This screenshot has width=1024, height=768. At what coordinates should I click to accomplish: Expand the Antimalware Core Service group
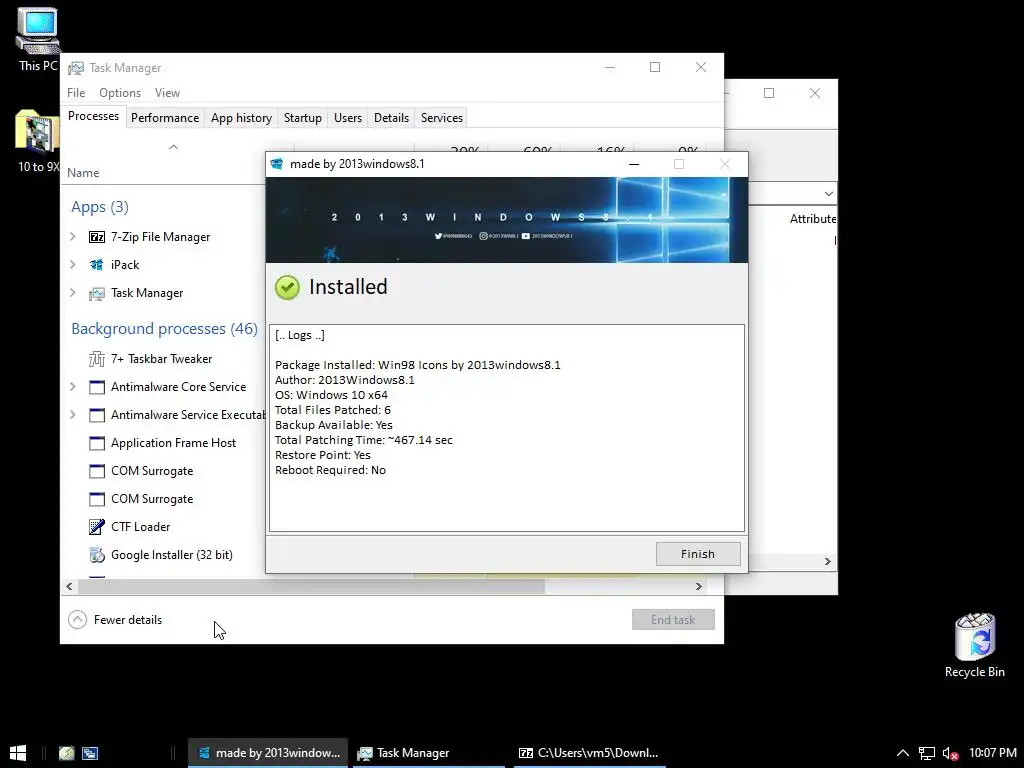tap(73, 387)
